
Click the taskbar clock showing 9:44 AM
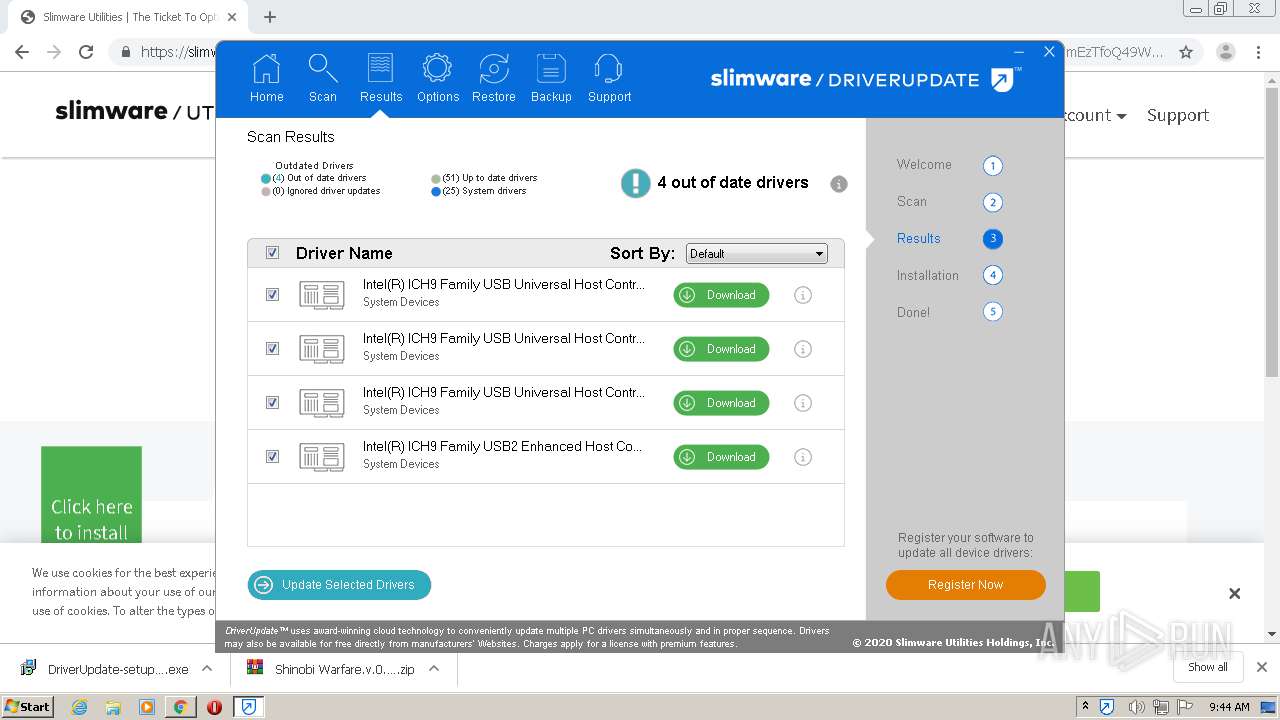pyautogui.click(x=1228, y=707)
